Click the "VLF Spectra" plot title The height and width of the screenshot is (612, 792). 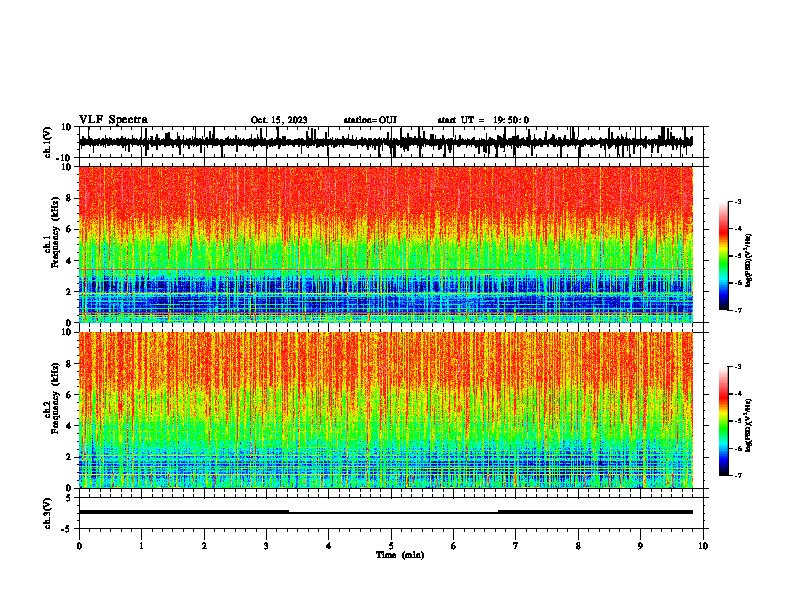click(x=113, y=119)
